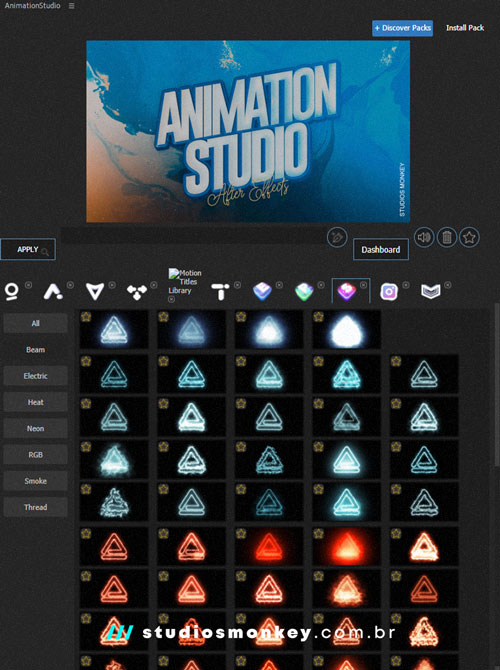
Task: Click the vertical scrollbar of preset grid
Action: [x=497, y=385]
